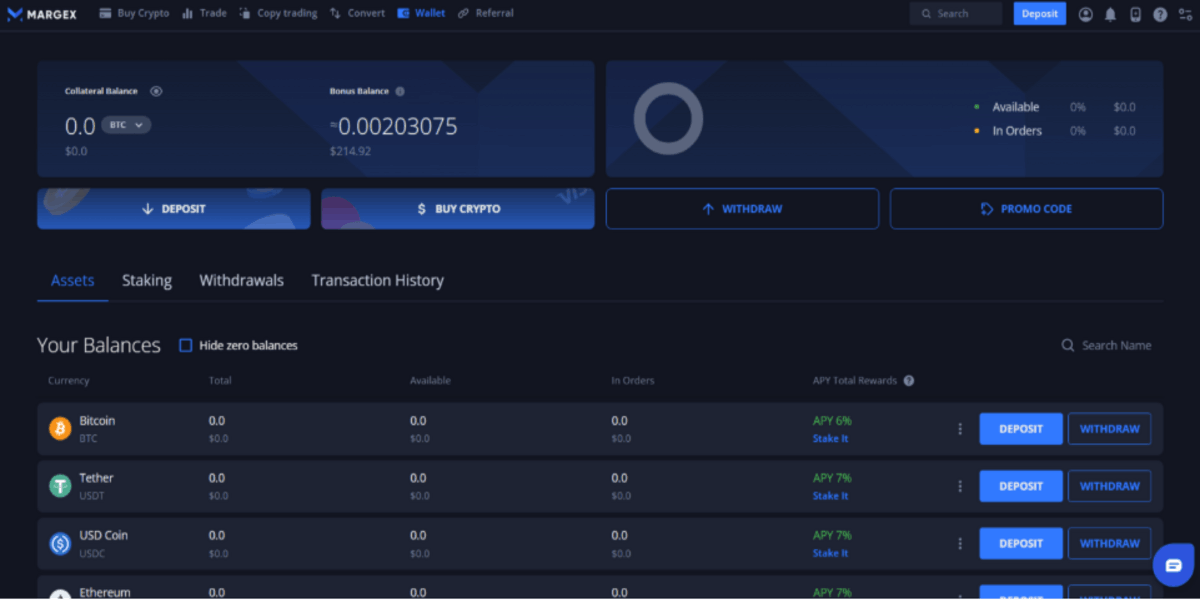Click the Bitcoin currency icon in balances
Screen dimensions: 1200x600
[59, 427]
